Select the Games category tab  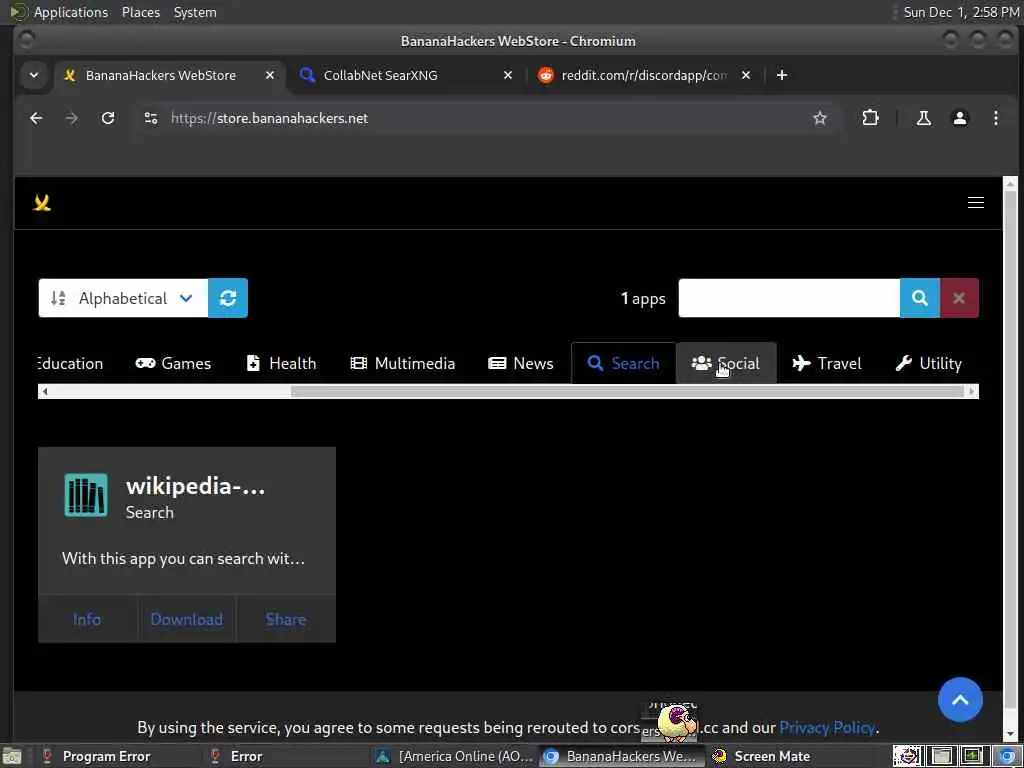click(x=173, y=363)
